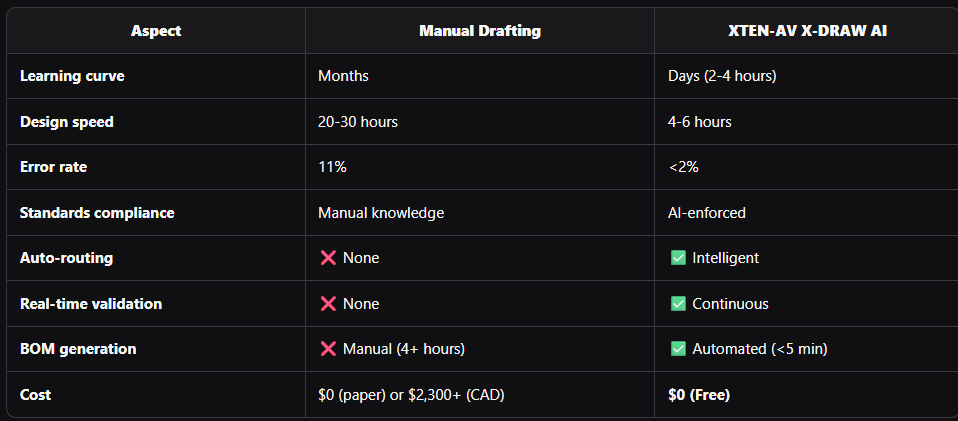This screenshot has width=958, height=421.
Task: Click the Learning curve row label
Action: tap(72, 76)
